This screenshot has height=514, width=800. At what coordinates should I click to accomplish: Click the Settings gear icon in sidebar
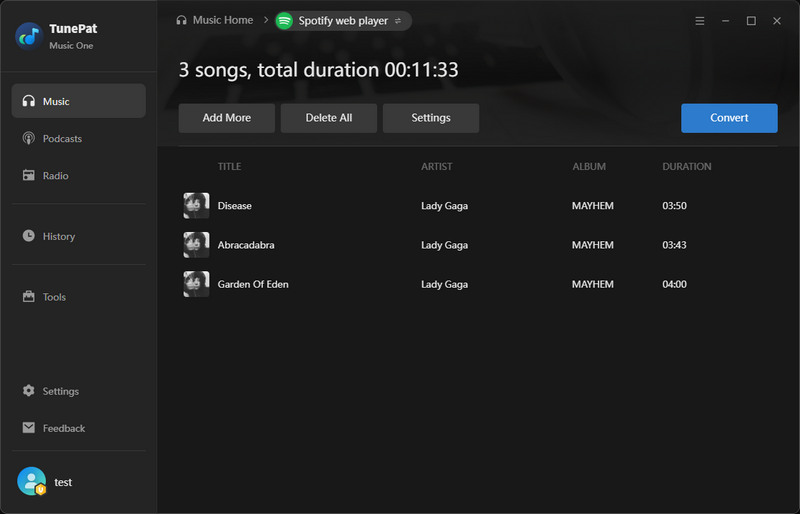(29, 390)
